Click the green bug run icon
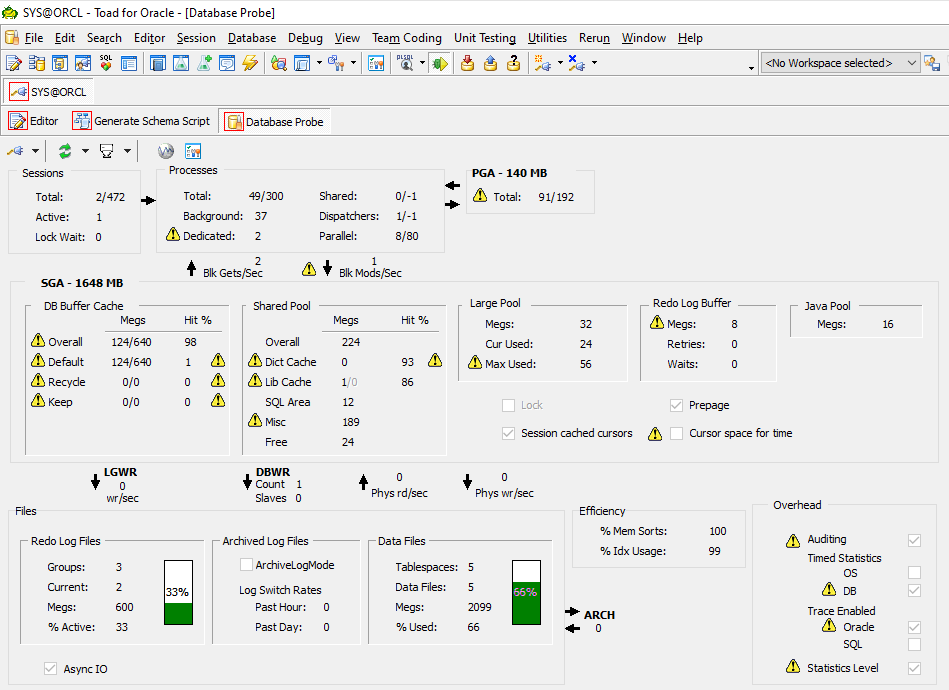Screen dimensions: 949x690 (440, 63)
